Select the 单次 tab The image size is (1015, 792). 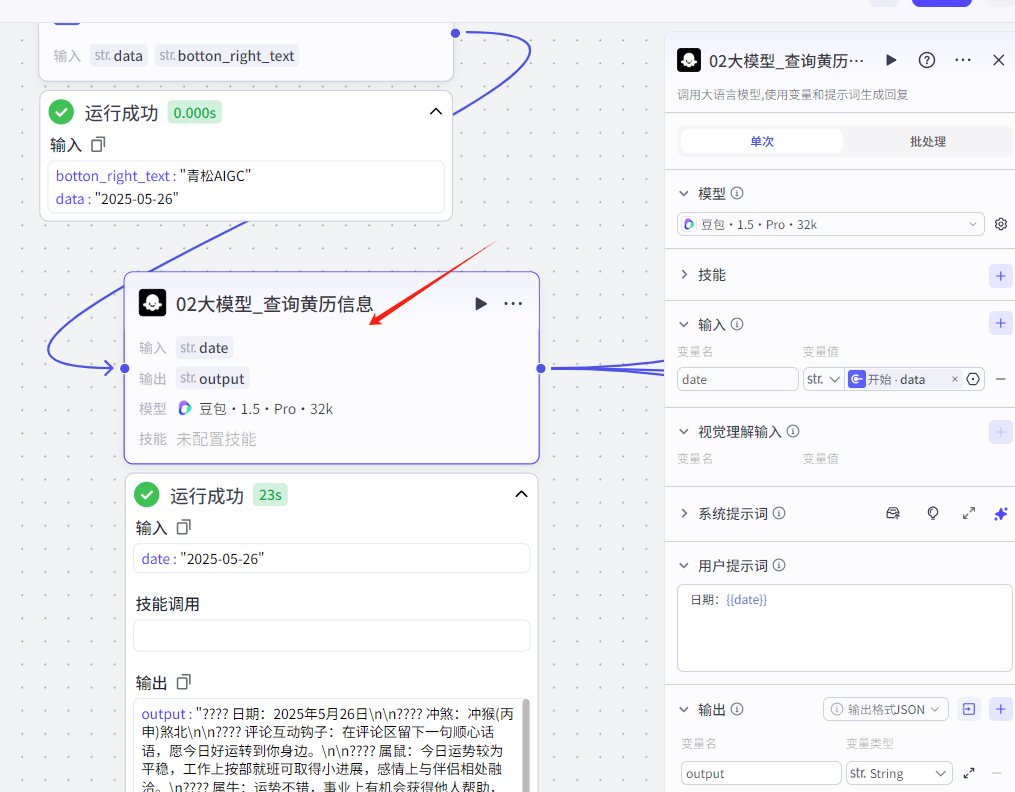pyautogui.click(x=761, y=141)
